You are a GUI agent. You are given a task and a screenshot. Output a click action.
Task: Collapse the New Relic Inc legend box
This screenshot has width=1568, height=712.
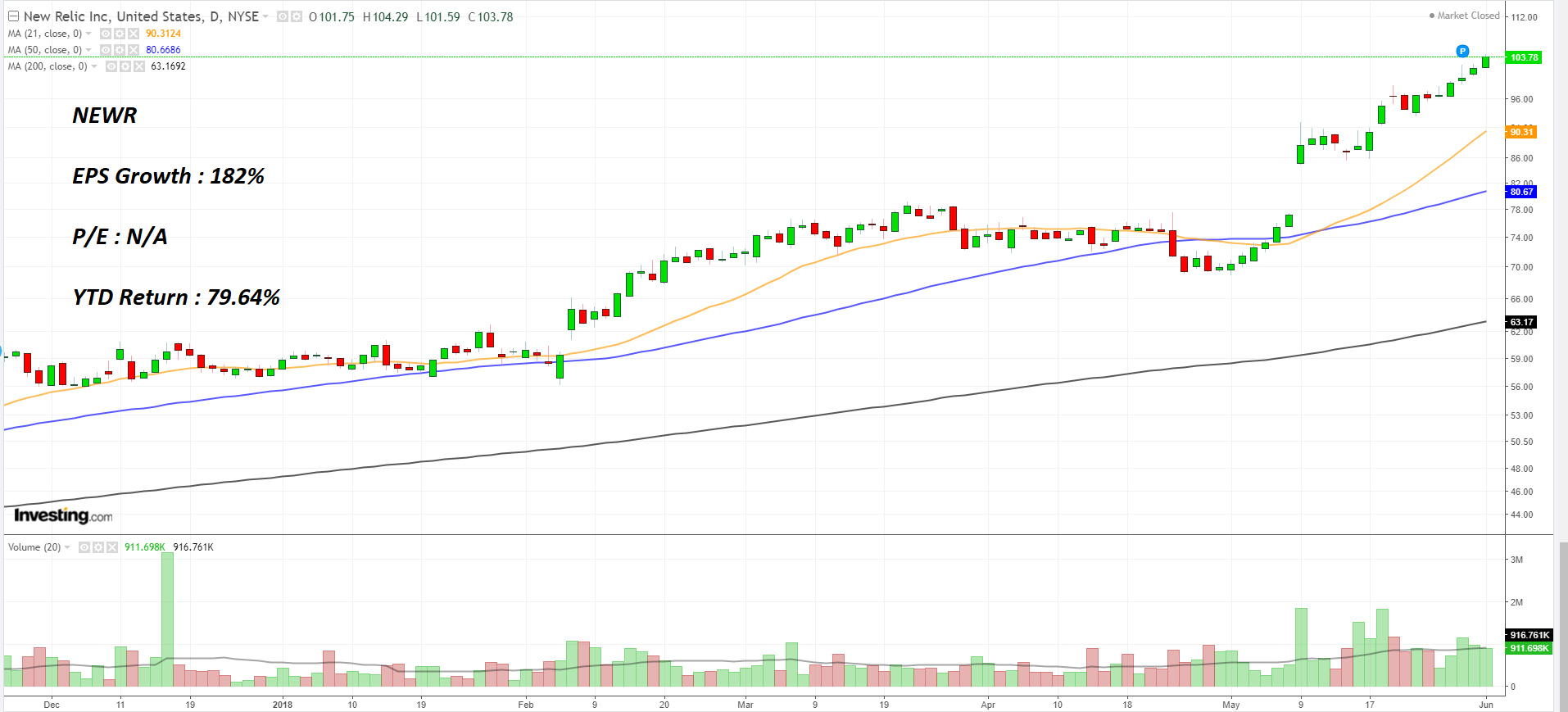(x=13, y=16)
